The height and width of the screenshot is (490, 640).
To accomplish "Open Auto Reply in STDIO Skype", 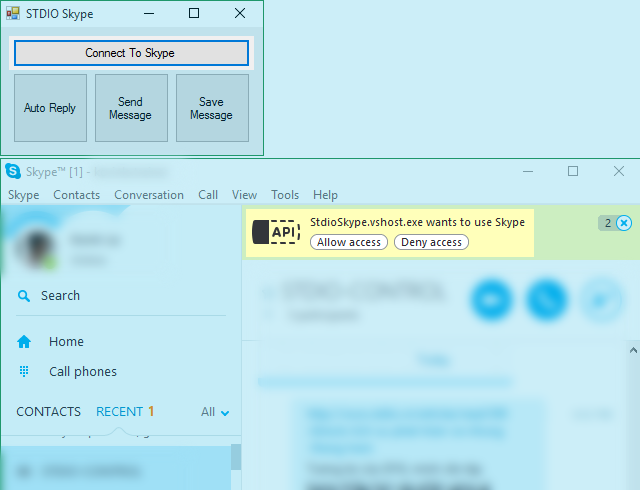I will (50, 108).
